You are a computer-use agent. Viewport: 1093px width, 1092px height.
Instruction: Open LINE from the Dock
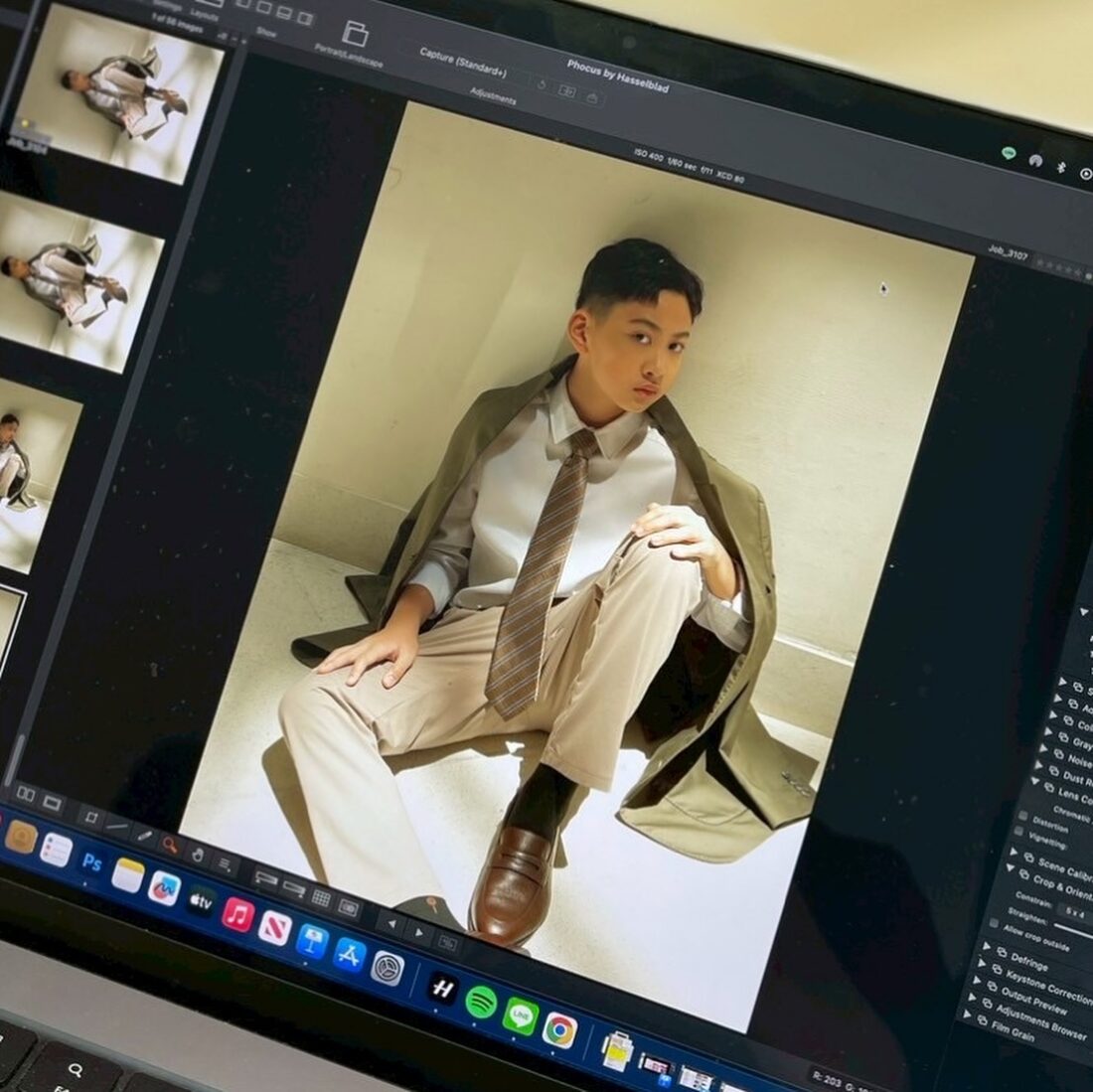pos(520,1016)
